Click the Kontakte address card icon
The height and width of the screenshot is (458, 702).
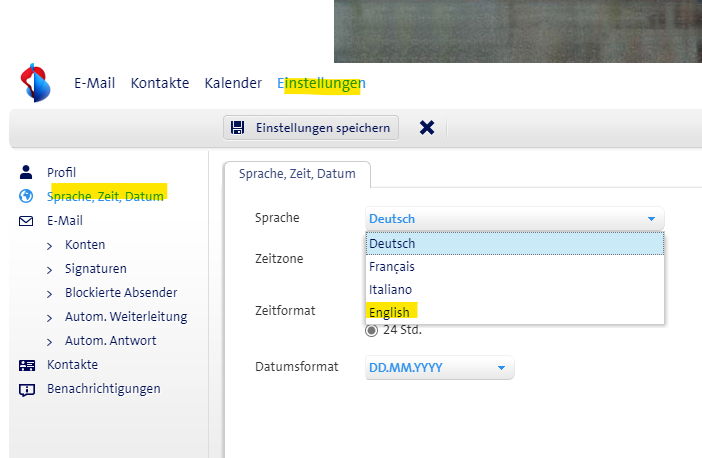point(27,365)
